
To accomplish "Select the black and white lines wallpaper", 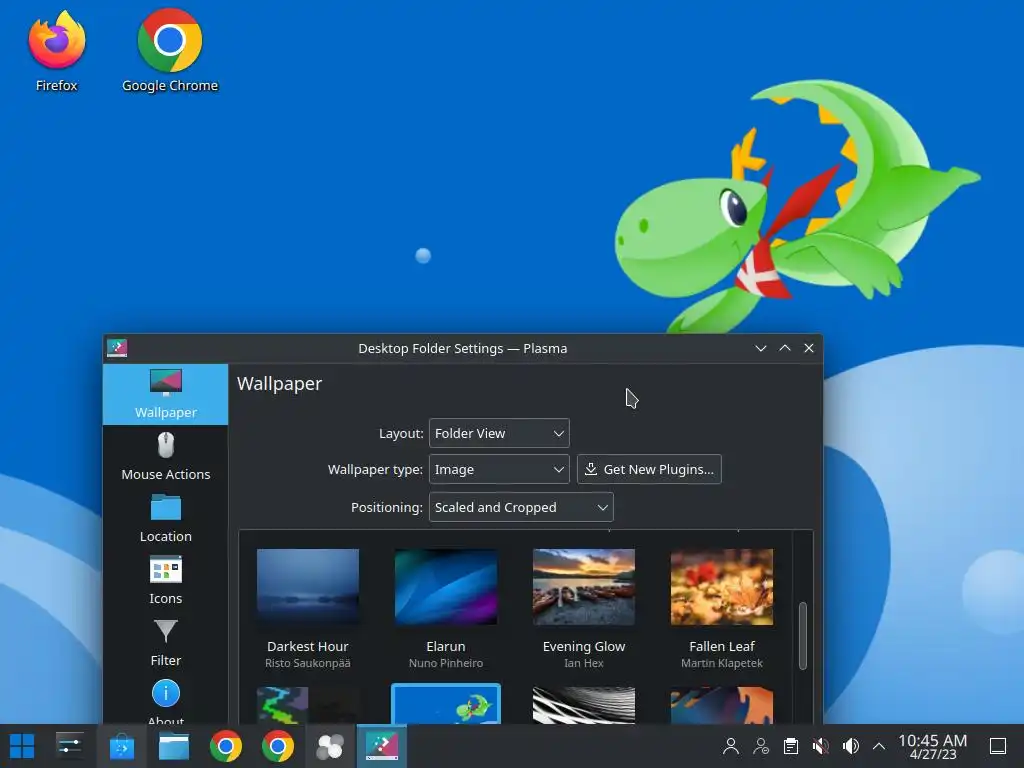I will point(584,705).
